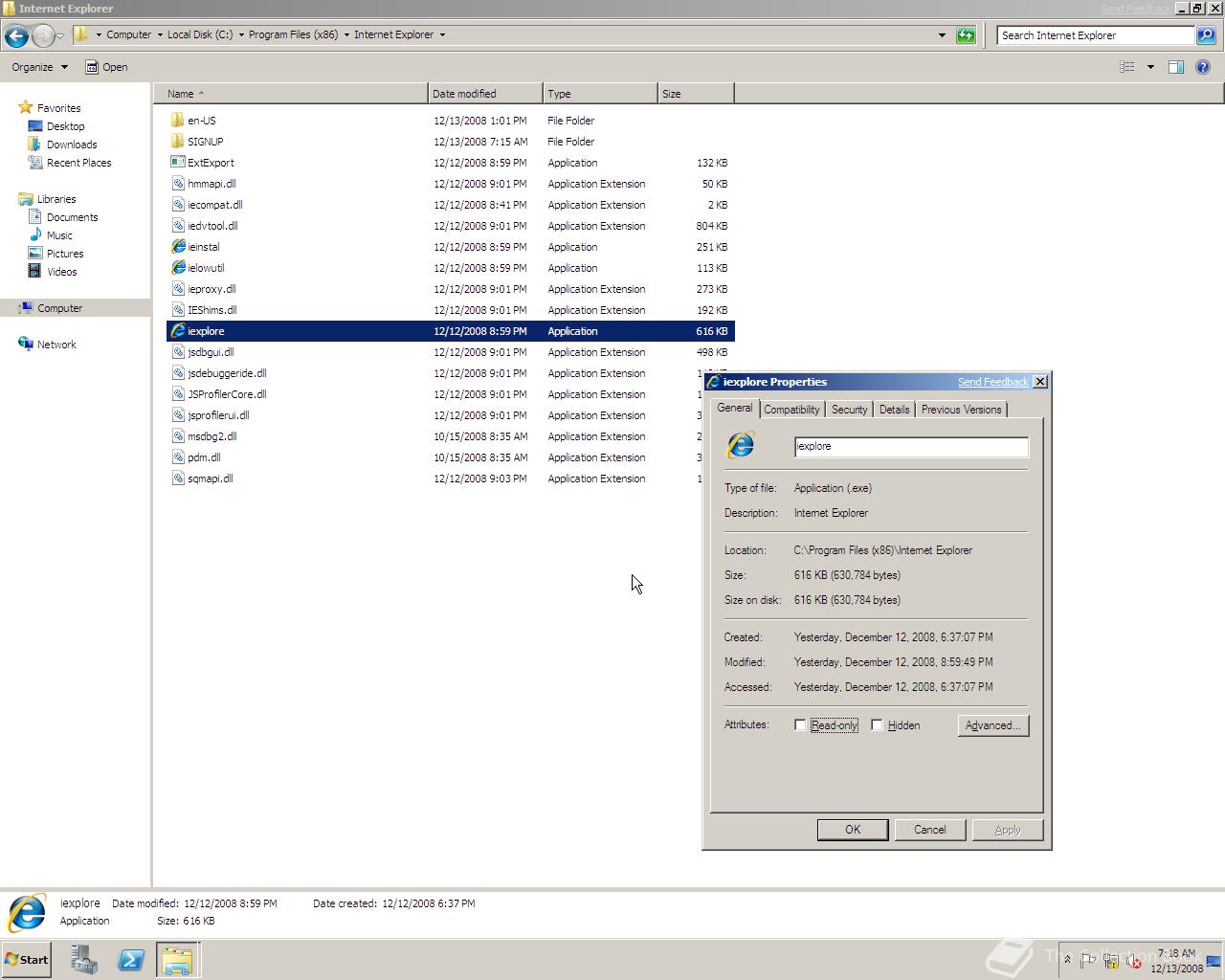Click the Forward navigation arrow

(x=42, y=35)
